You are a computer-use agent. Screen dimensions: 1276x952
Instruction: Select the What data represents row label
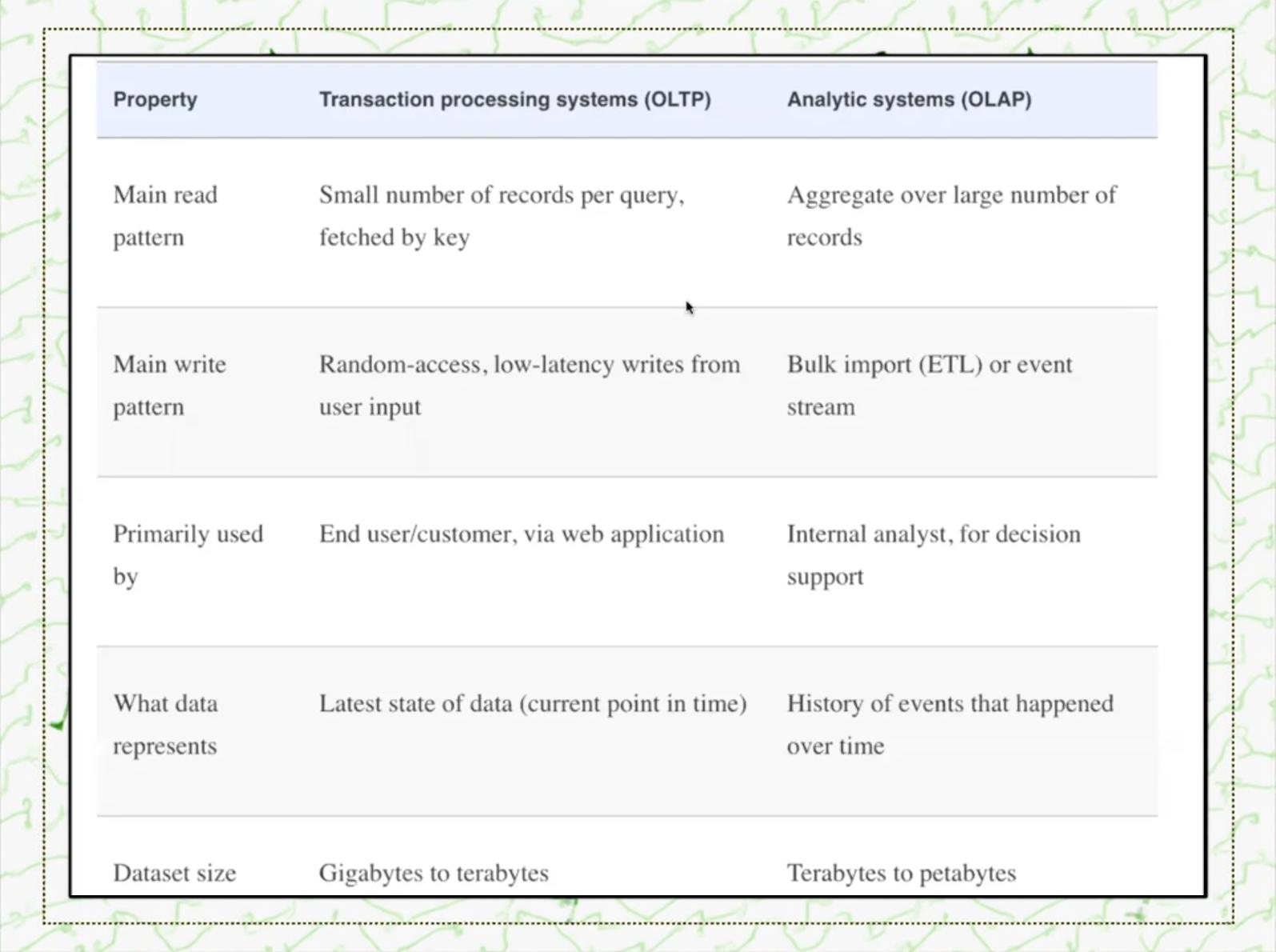coord(166,725)
